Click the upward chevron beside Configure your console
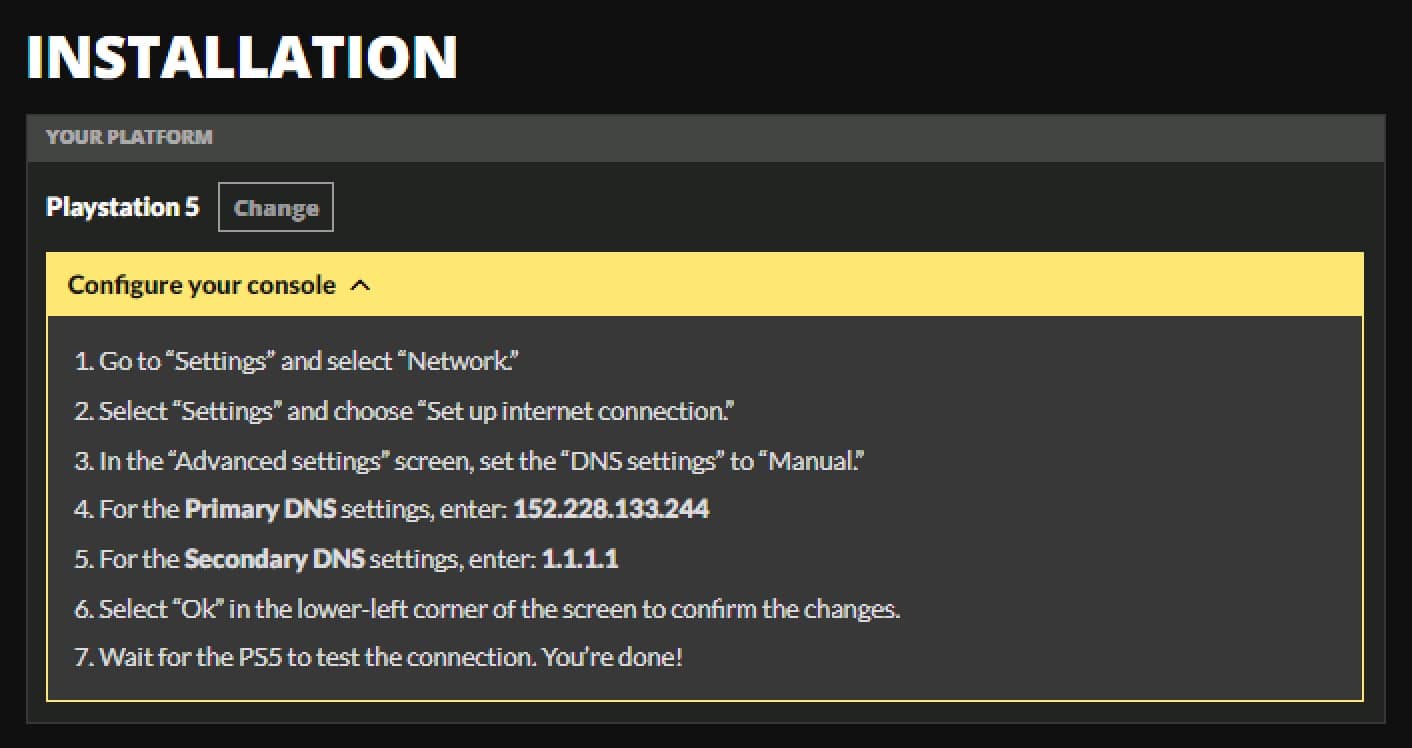1412x748 pixels. [361, 285]
